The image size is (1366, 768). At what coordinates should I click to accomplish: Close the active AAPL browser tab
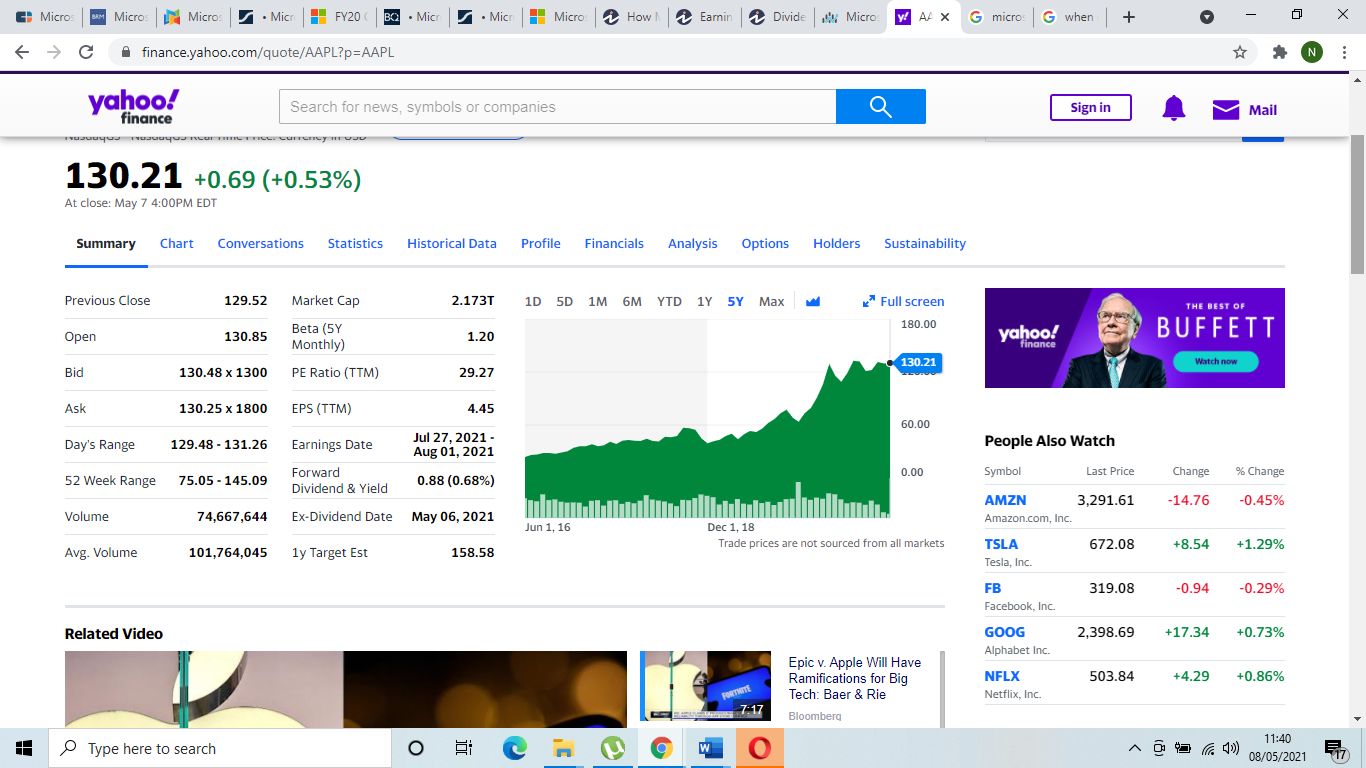945,17
